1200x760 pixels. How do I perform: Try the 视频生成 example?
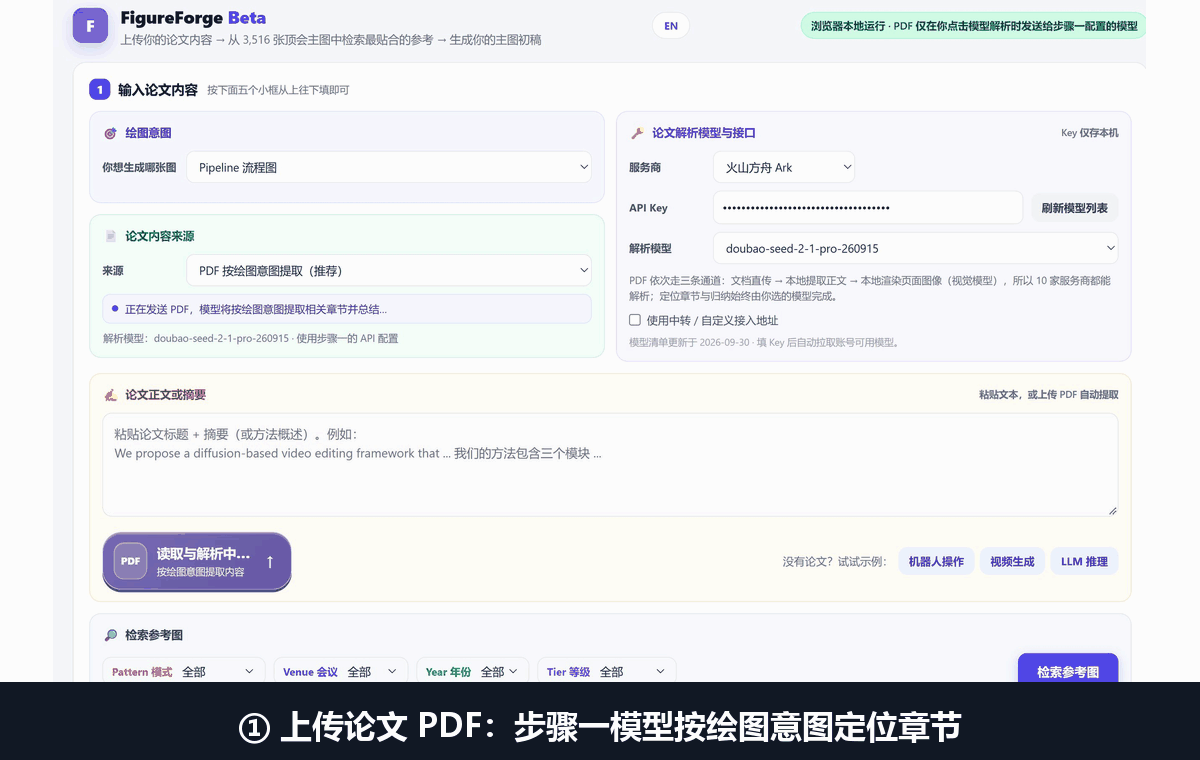(1012, 561)
